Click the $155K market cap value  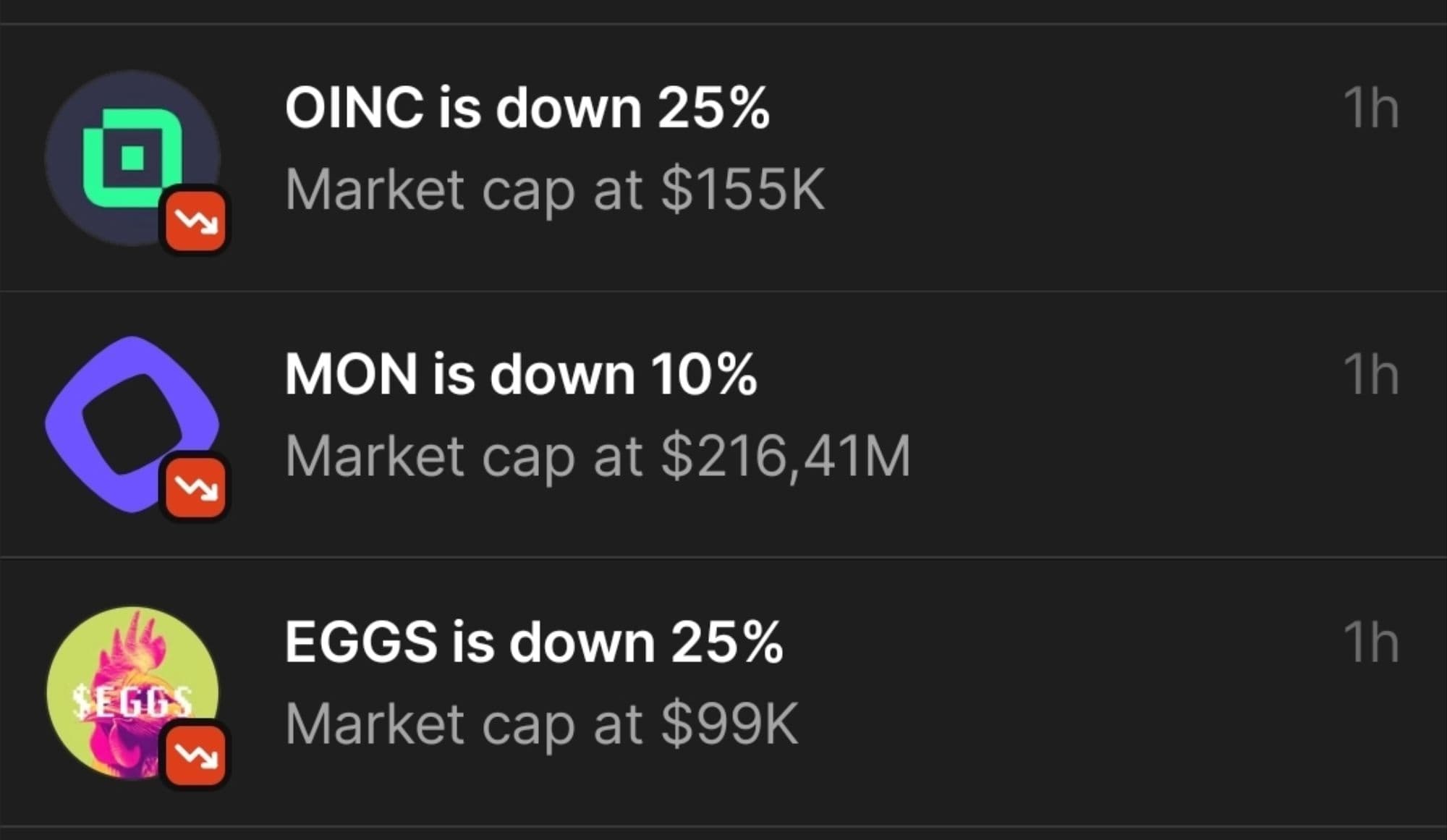(x=742, y=190)
